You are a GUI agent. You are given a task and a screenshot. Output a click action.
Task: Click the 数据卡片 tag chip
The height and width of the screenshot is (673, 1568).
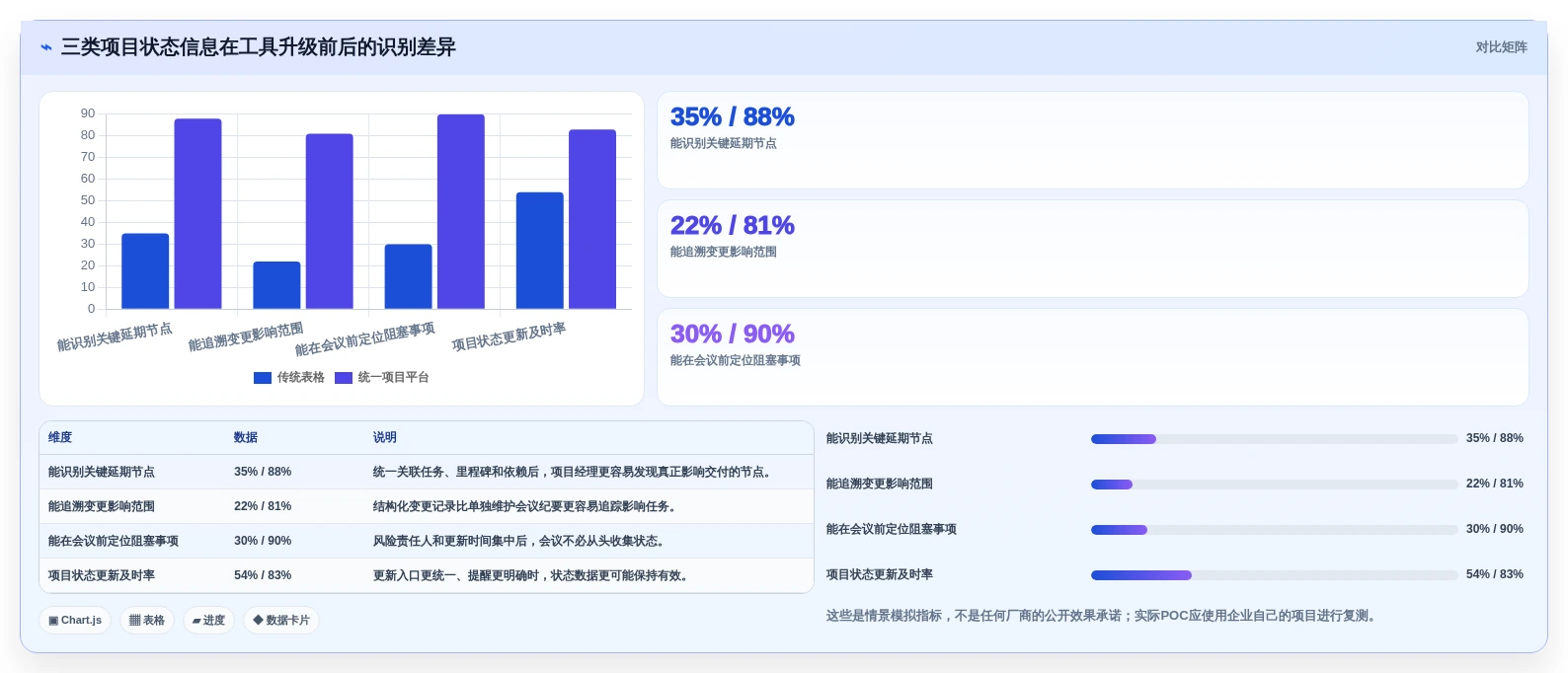(x=281, y=621)
